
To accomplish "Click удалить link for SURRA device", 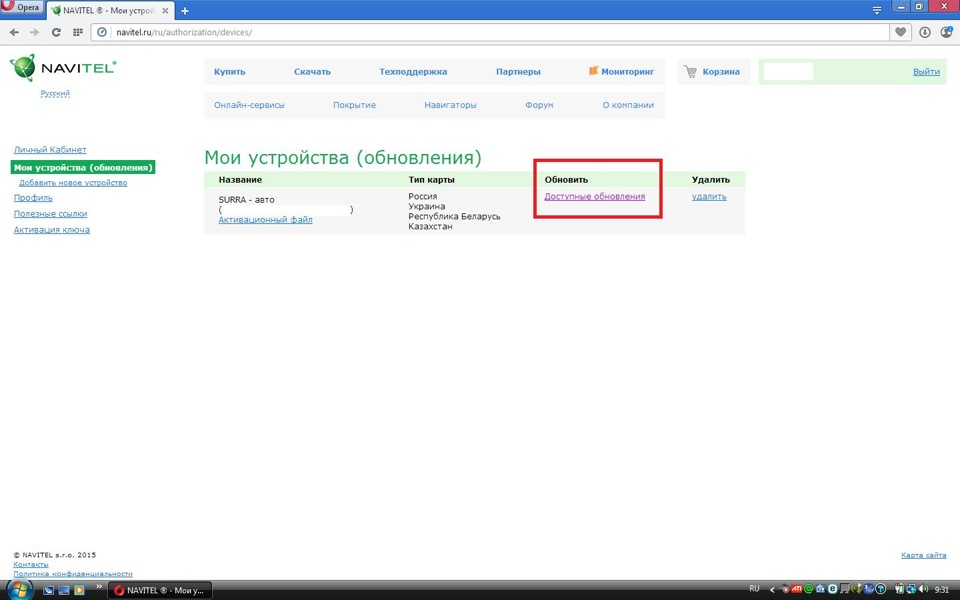I will click(x=709, y=197).
